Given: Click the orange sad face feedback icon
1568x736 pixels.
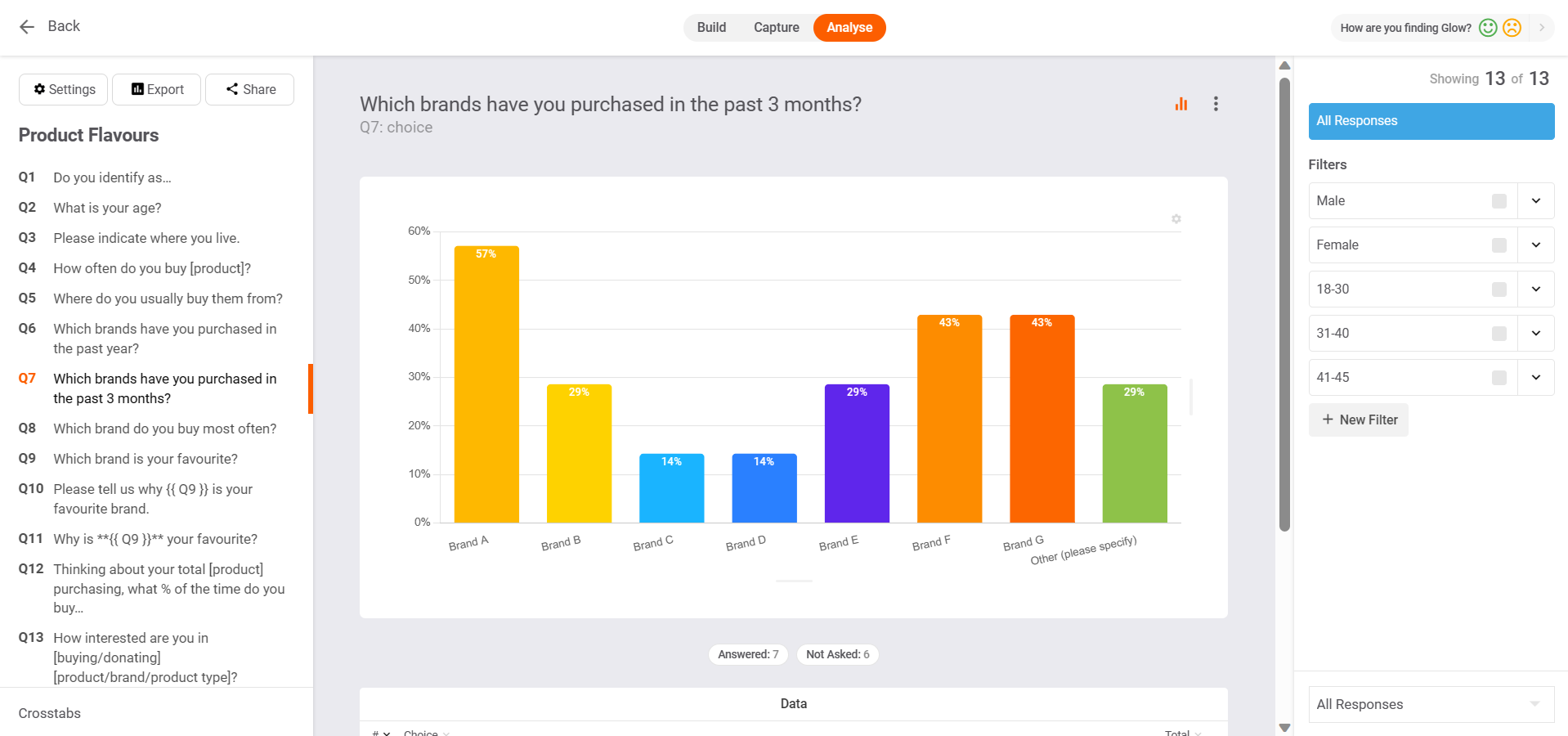Looking at the screenshot, I should (x=1512, y=28).
